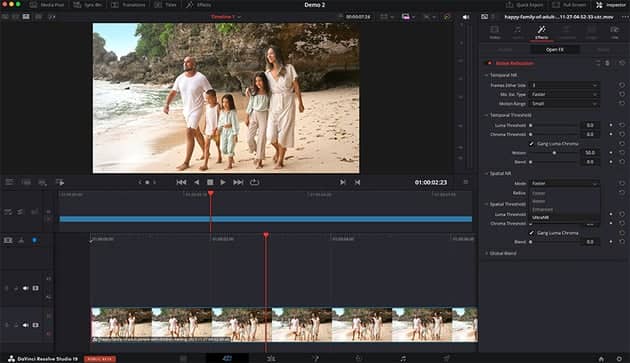
Task: Collapse the Spatial NR section
Action: tap(486, 174)
